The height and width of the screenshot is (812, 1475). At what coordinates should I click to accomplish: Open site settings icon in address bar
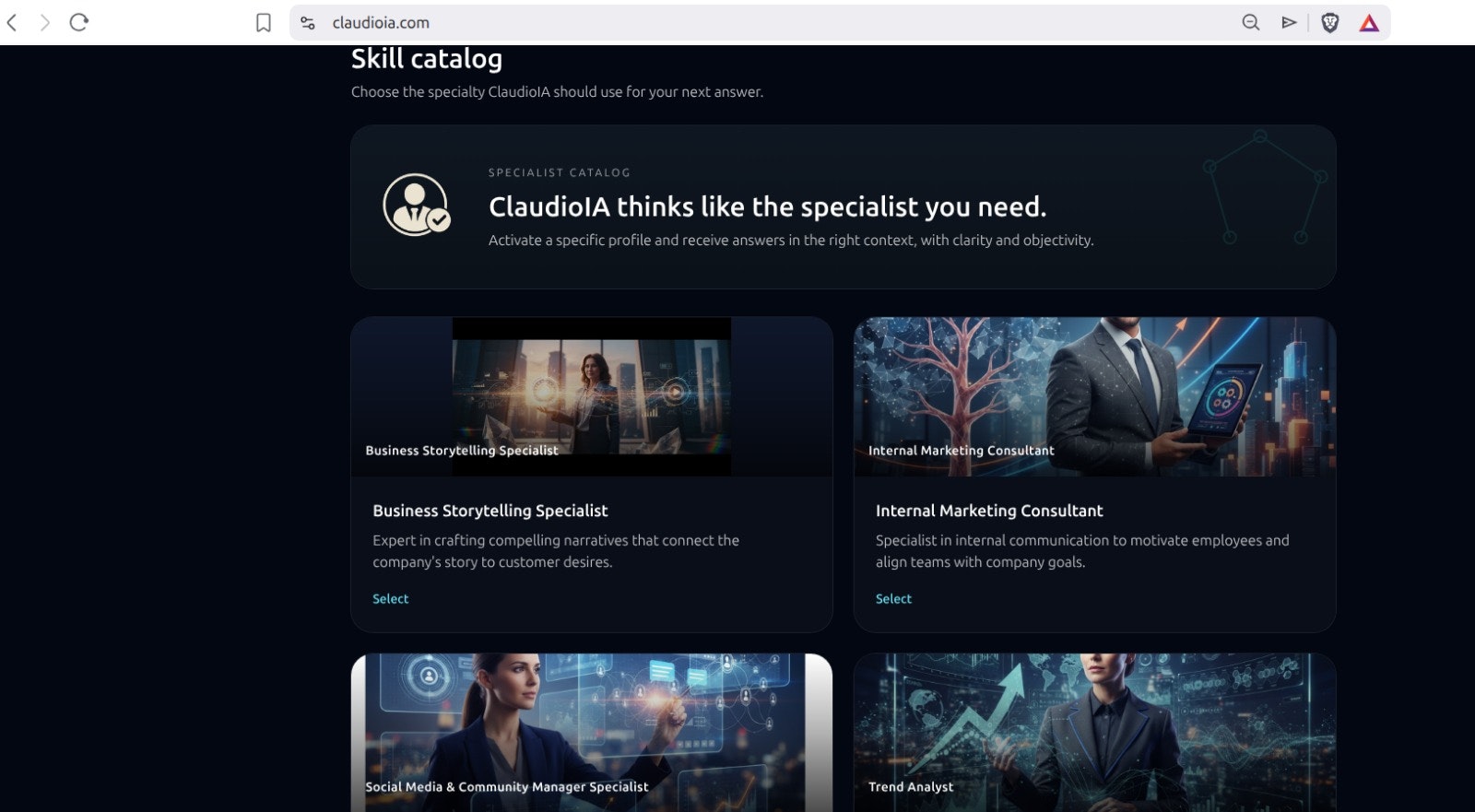[308, 23]
